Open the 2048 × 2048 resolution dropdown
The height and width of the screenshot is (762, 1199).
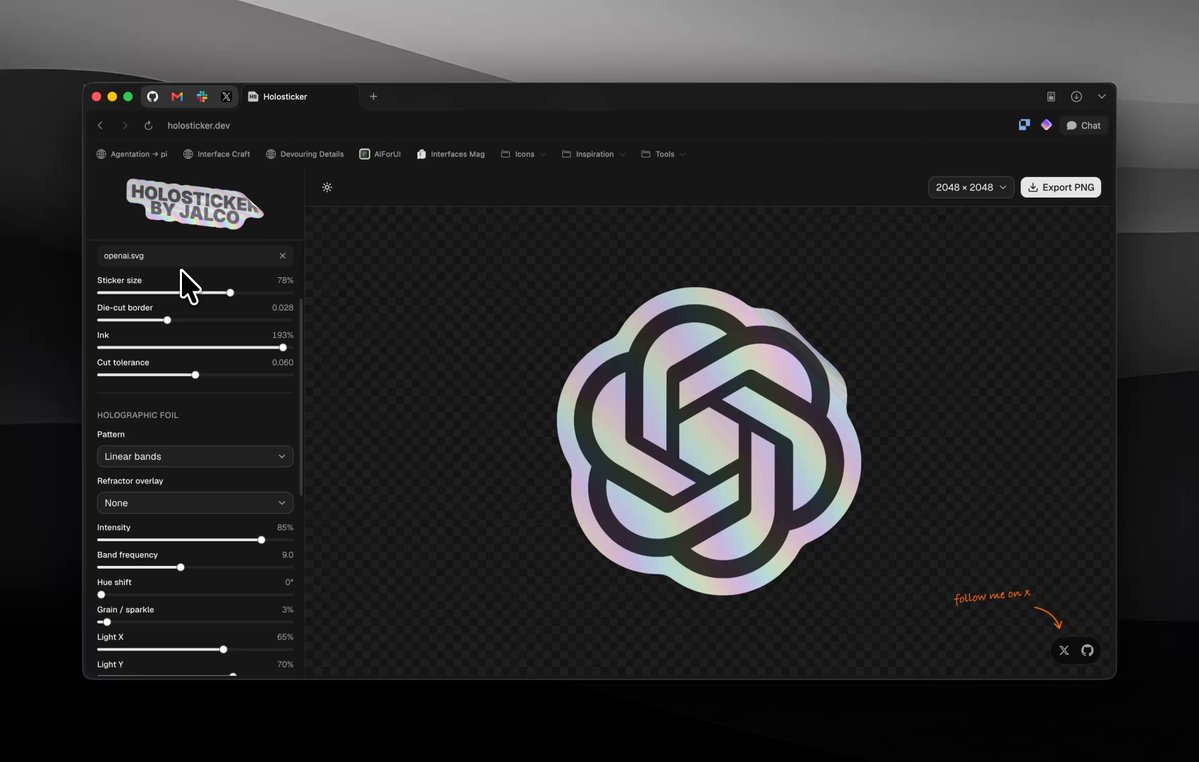click(970, 187)
